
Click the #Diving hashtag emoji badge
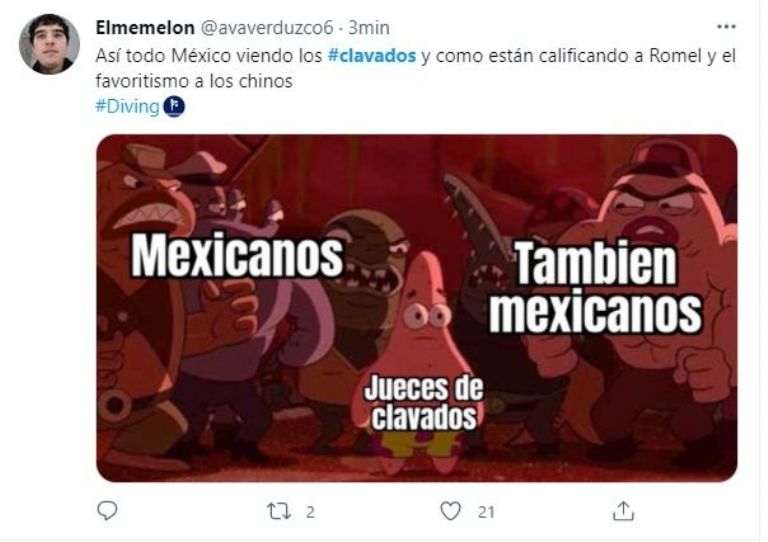click(173, 106)
